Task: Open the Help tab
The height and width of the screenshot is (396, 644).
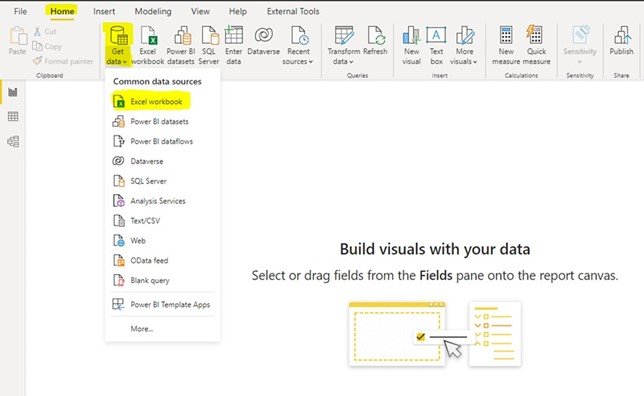Action: tap(238, 12)
